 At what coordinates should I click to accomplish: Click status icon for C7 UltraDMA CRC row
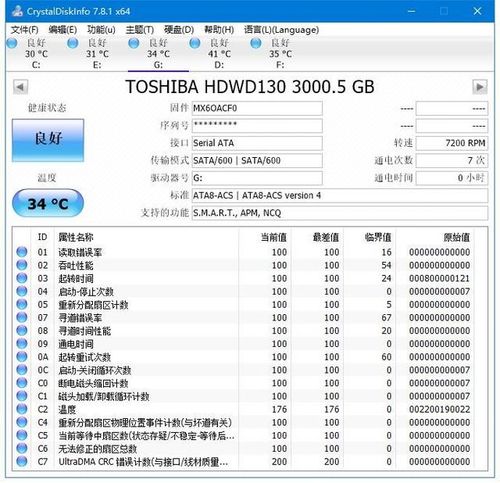click(x=22, y=461)
